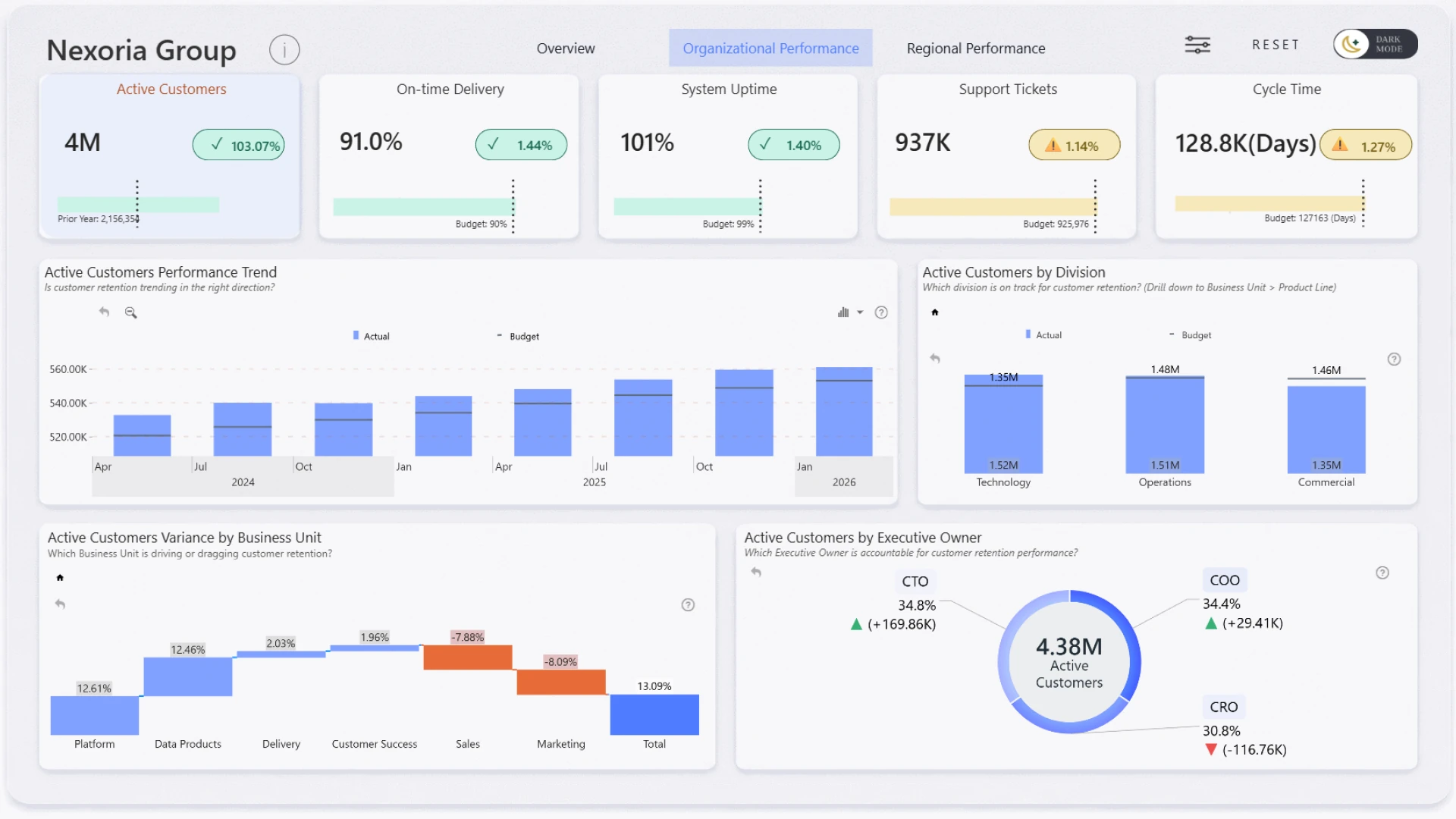Click the zoom out magnifier in trend chart
Viewport: 1456px width, 819px height.
click(x=130, y=312)
